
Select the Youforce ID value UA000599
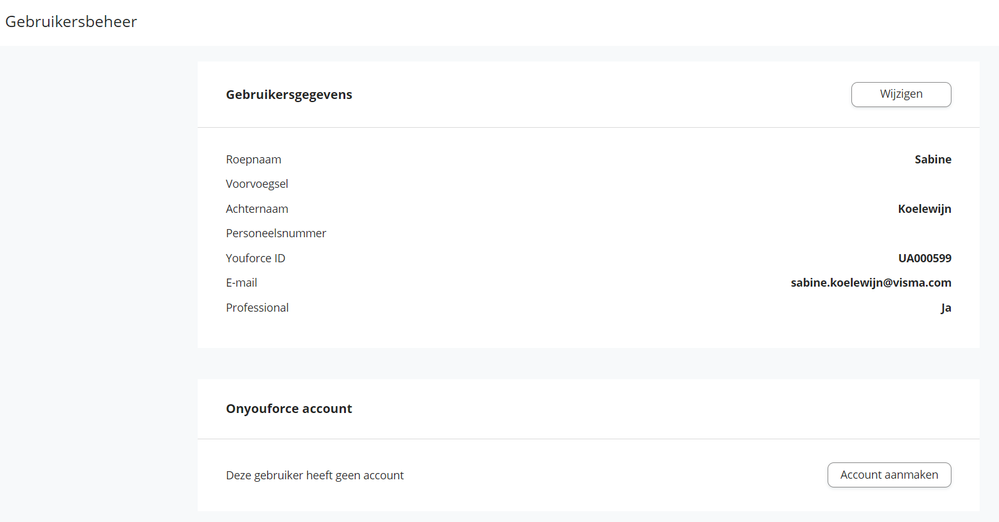click(x=925, y=259)
